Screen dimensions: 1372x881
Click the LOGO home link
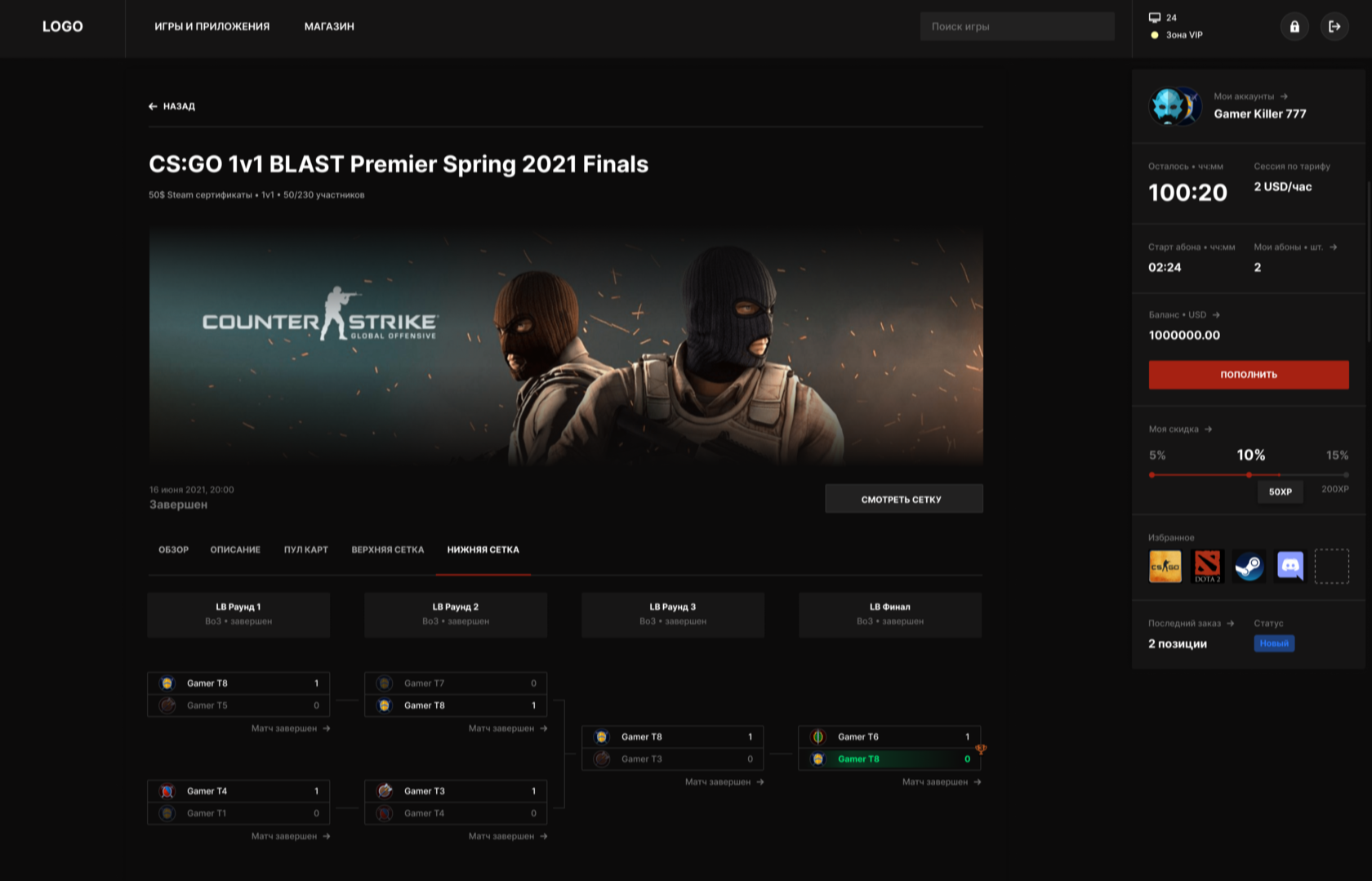point(63,26)
